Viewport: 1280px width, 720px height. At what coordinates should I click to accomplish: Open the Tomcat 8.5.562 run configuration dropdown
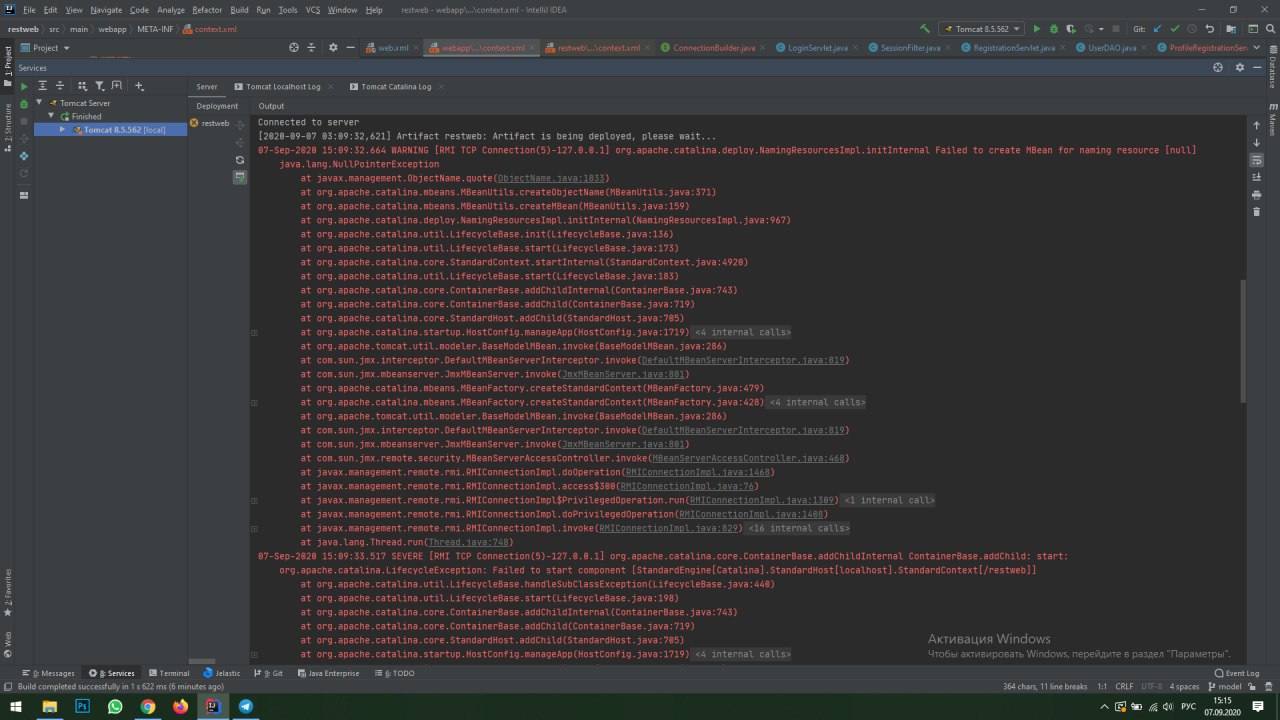[983, 29]
